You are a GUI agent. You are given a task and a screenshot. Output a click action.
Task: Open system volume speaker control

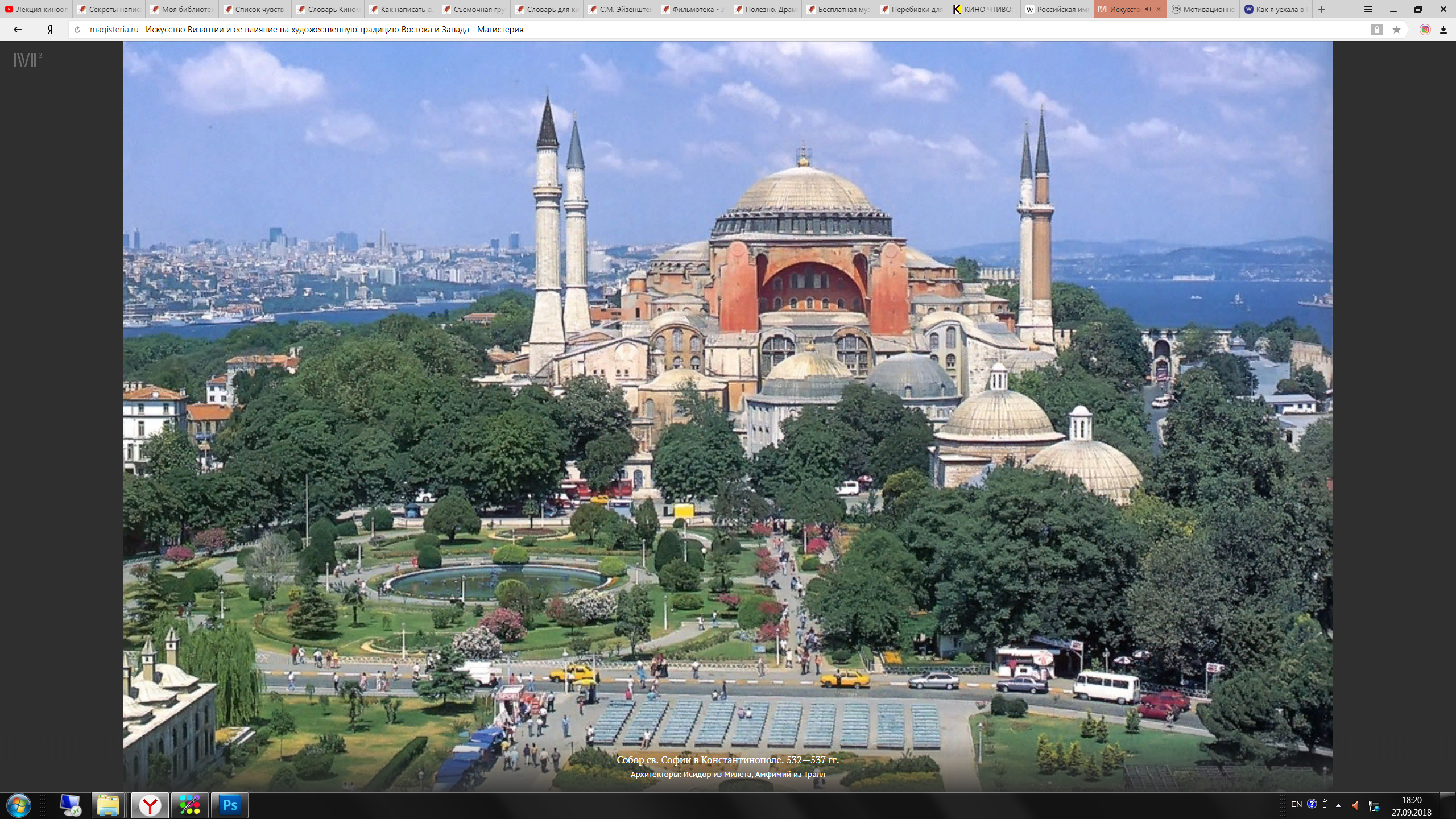pos(1355,805)
